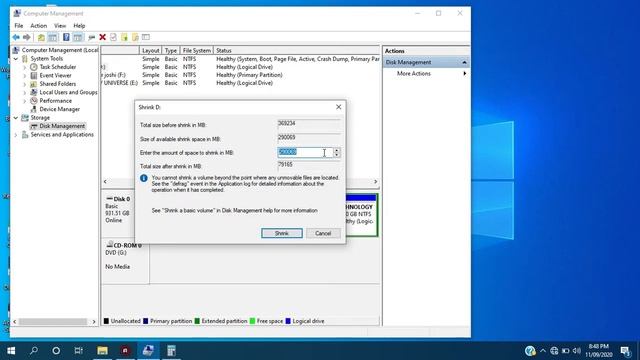Expand Services and Applications node

point(16,135)
